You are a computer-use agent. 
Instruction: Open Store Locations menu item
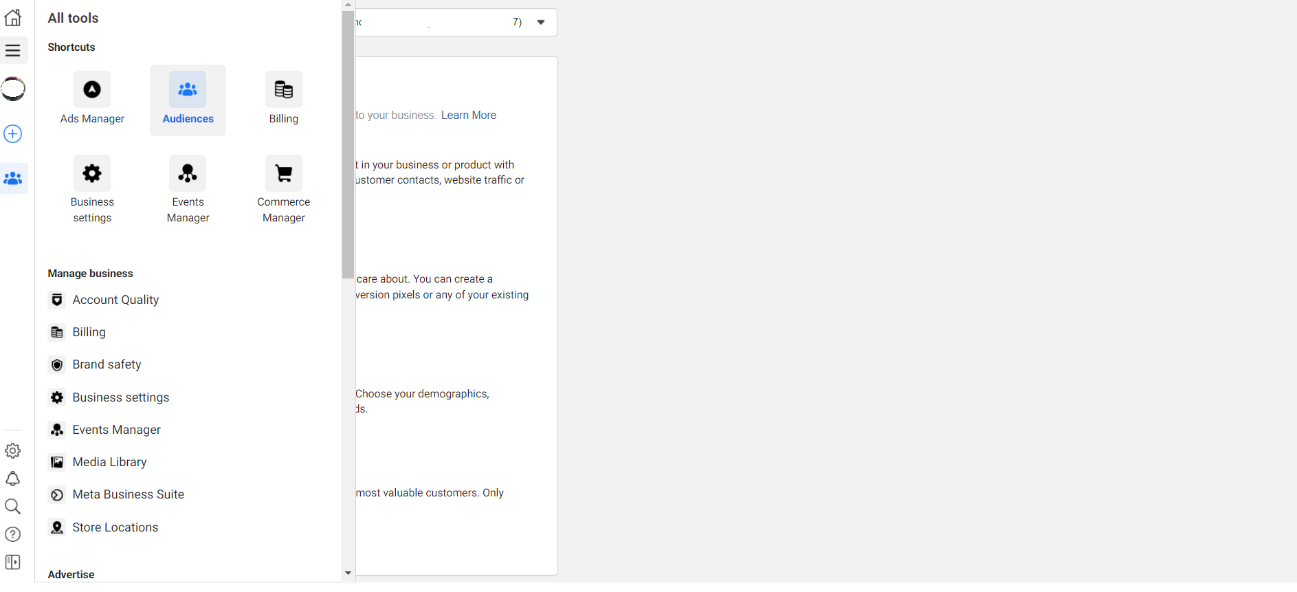(105, 527)
